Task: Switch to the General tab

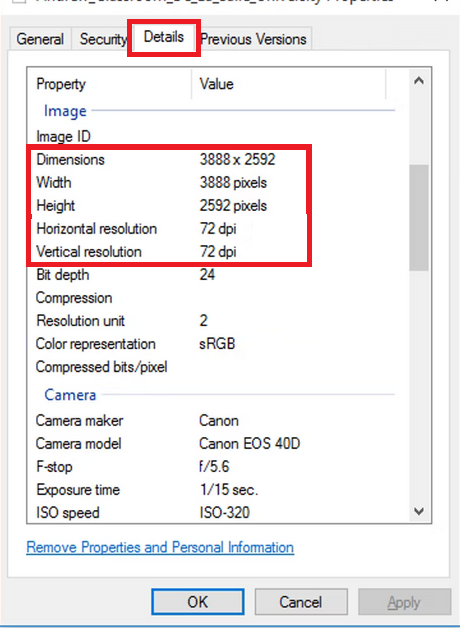Action: pos(40,39)
